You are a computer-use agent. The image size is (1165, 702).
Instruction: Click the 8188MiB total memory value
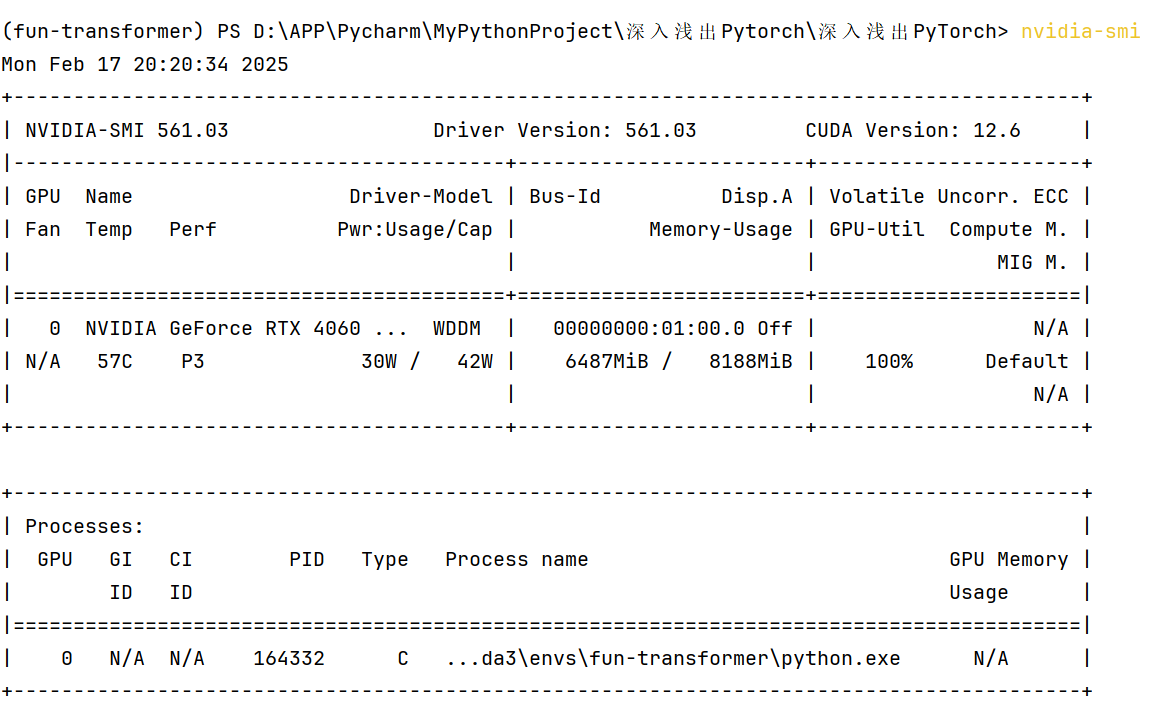(x=750, y=361)
